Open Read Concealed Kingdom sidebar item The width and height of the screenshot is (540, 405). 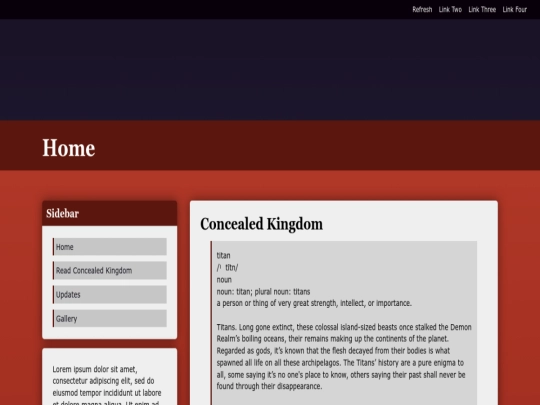click(x=110, y=270)
